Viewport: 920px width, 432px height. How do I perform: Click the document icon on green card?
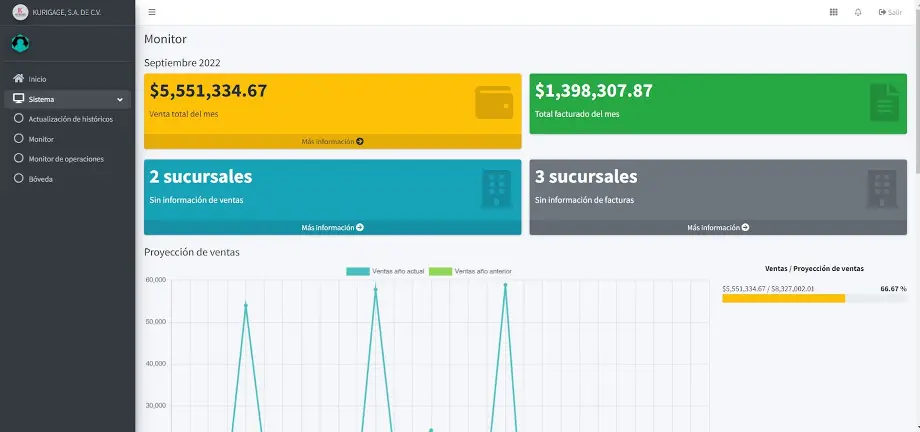884,103
